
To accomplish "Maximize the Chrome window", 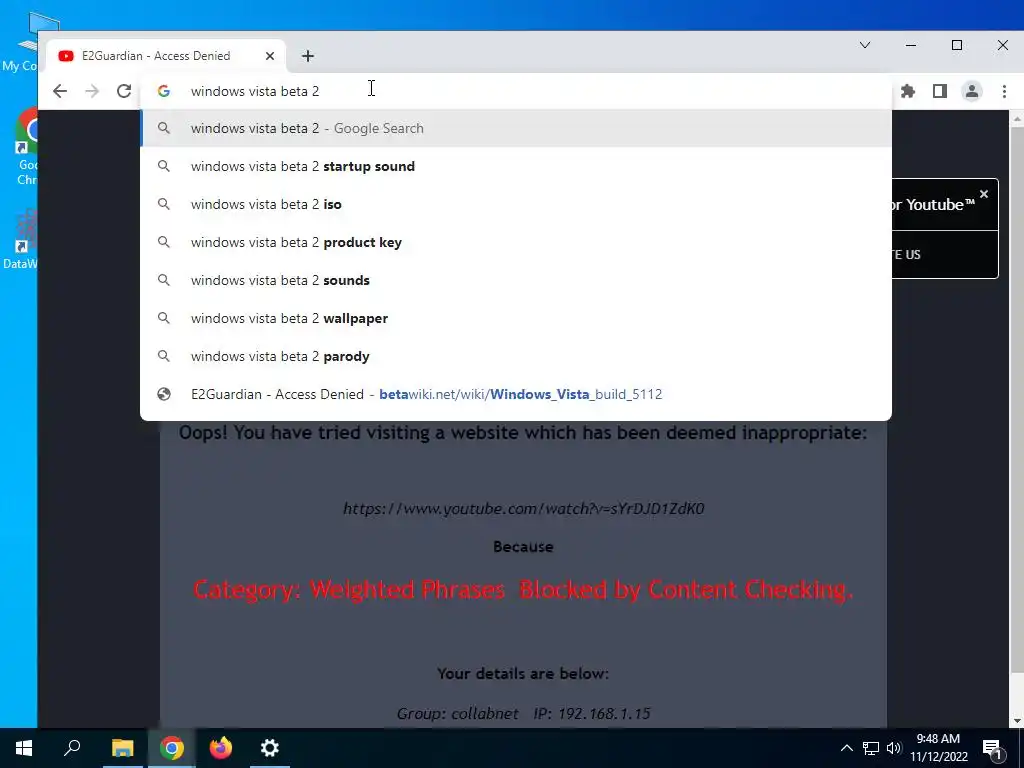I will point(957,45).
